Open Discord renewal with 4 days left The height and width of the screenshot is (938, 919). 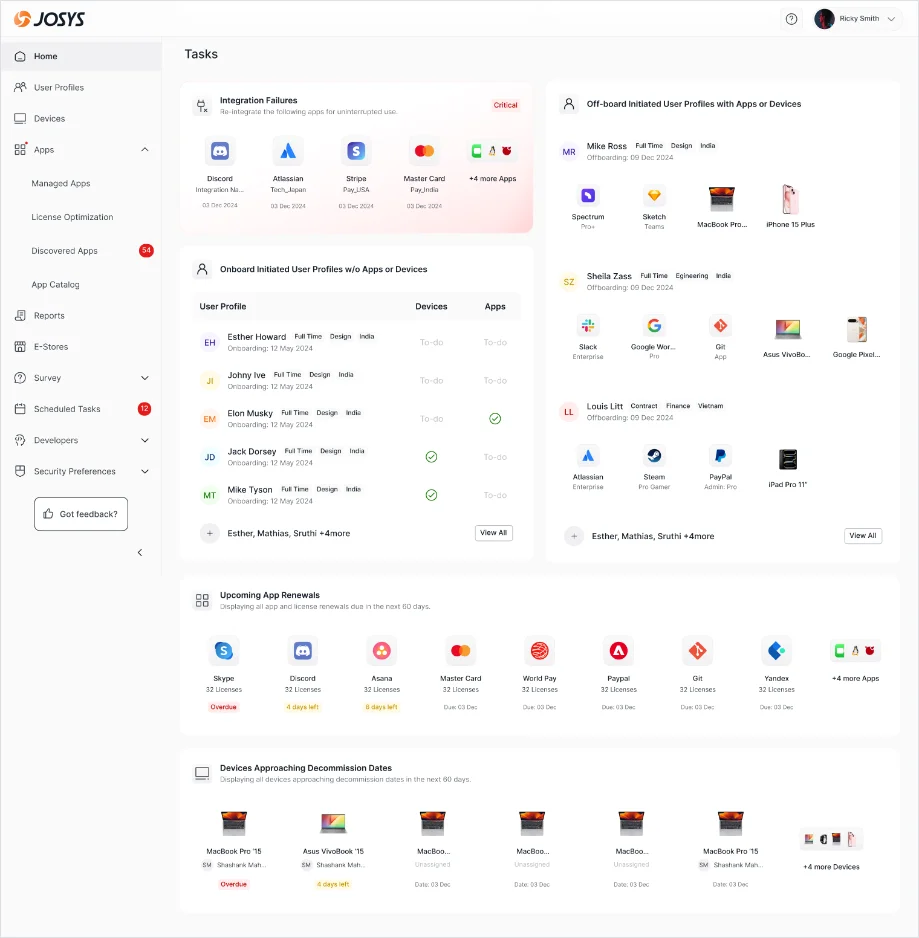[x=303, y=651]
